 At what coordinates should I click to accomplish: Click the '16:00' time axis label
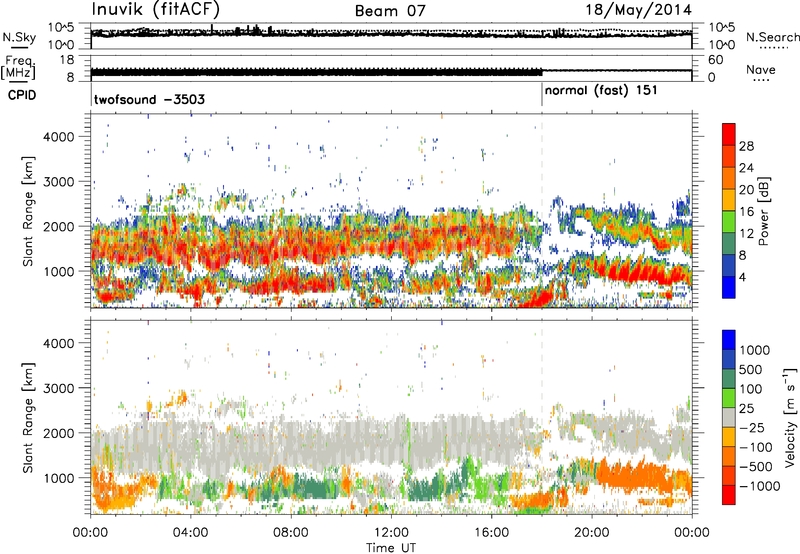point(491,533)
